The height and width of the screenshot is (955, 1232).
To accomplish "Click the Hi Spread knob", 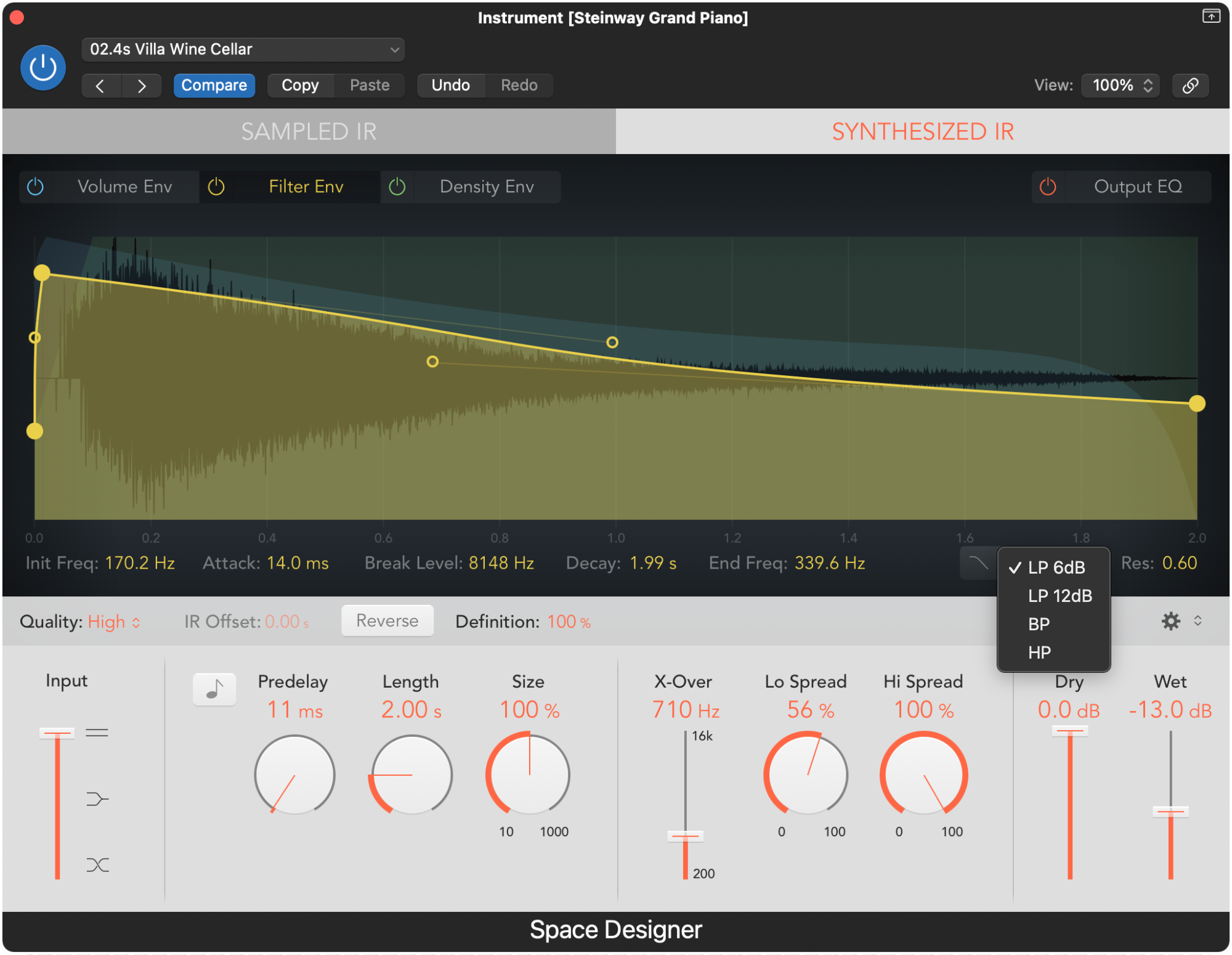I will 923,774.
